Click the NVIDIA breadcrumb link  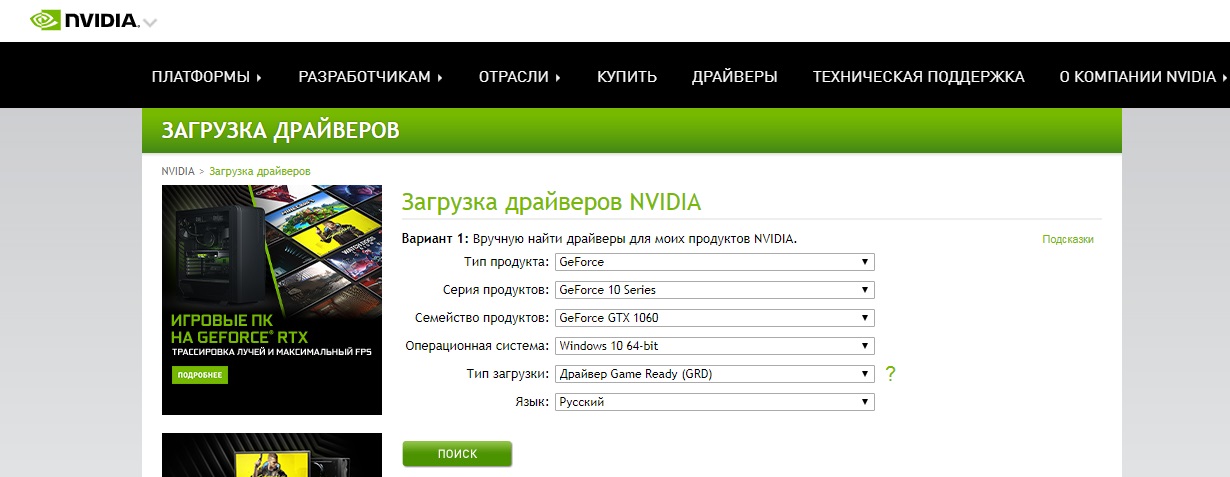pos(178,171)
